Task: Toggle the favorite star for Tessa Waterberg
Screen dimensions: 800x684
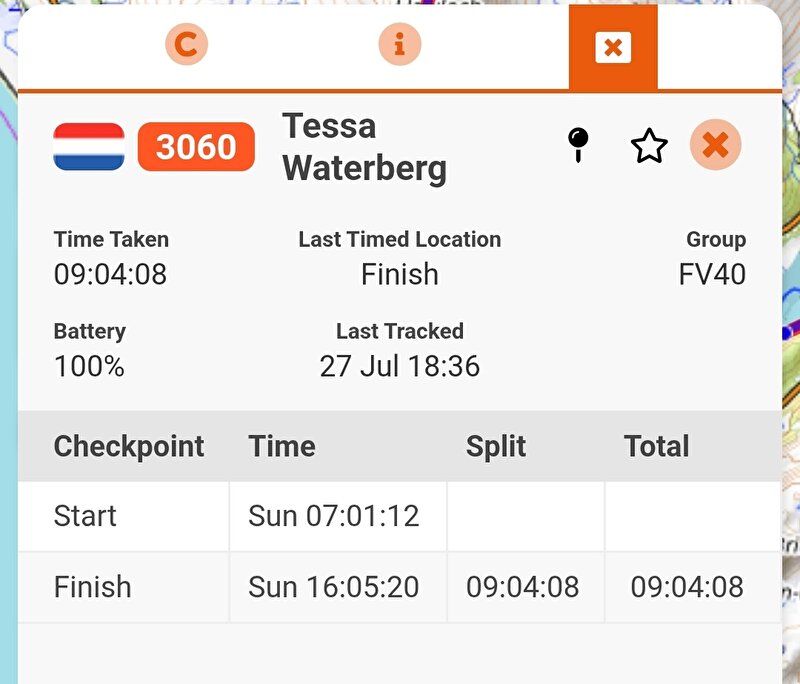Action: point(649,146)
